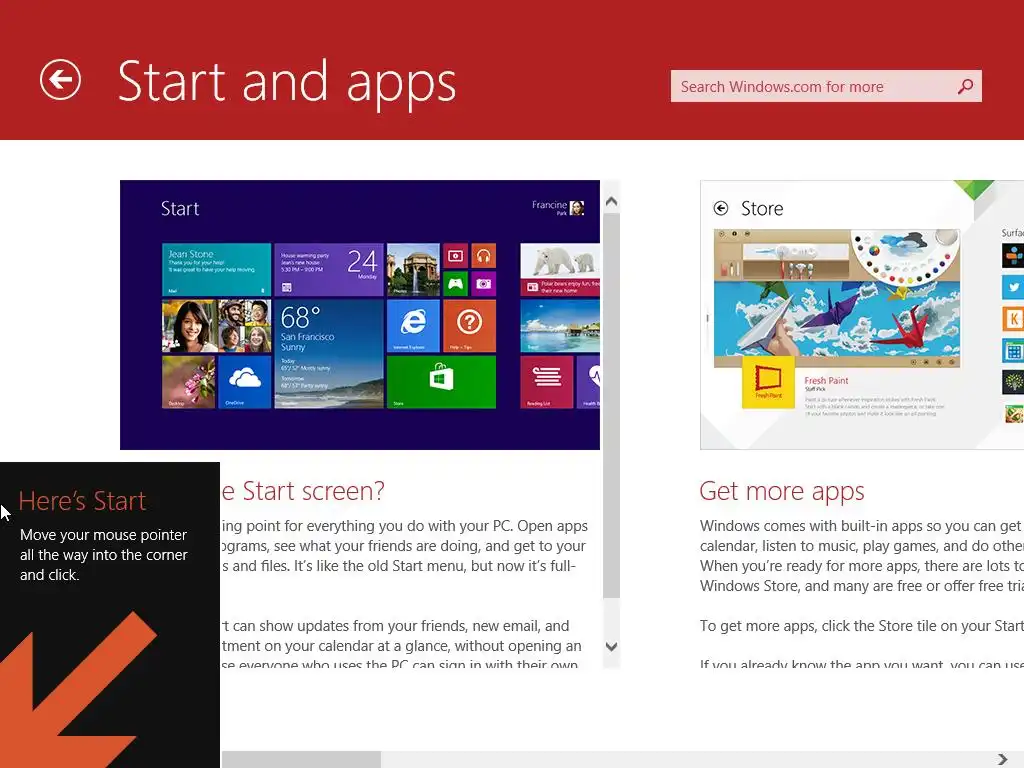This screenshot has width=1024, height=768.
Task: Click the green Xbox games tile
Action: [455, 283]
